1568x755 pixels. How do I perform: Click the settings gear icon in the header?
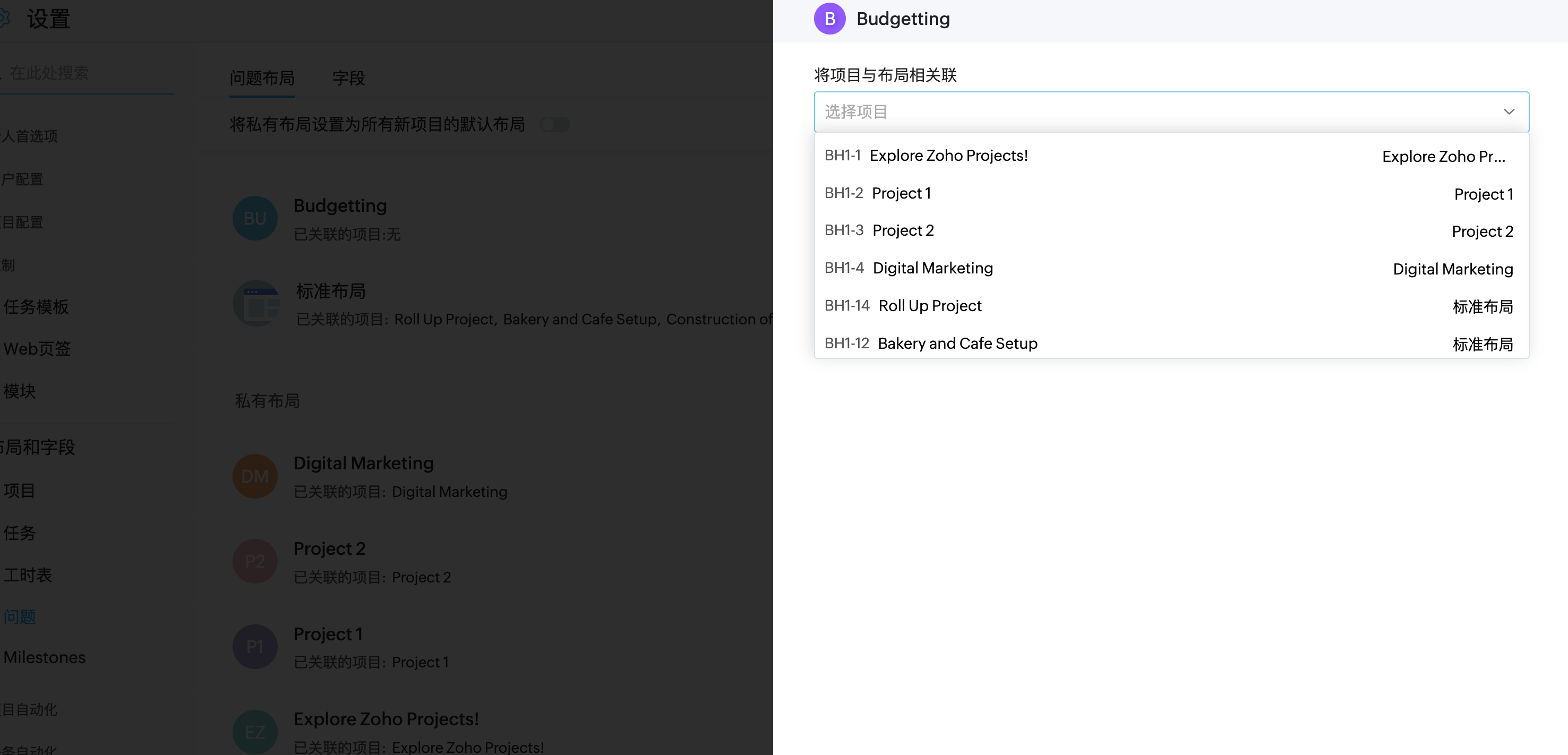point(4,18)
